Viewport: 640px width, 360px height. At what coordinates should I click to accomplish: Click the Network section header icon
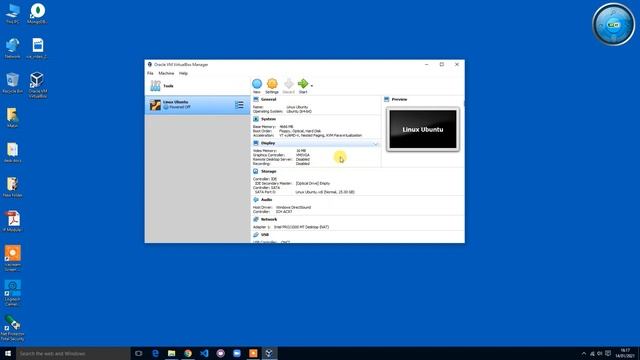[256, 219]
